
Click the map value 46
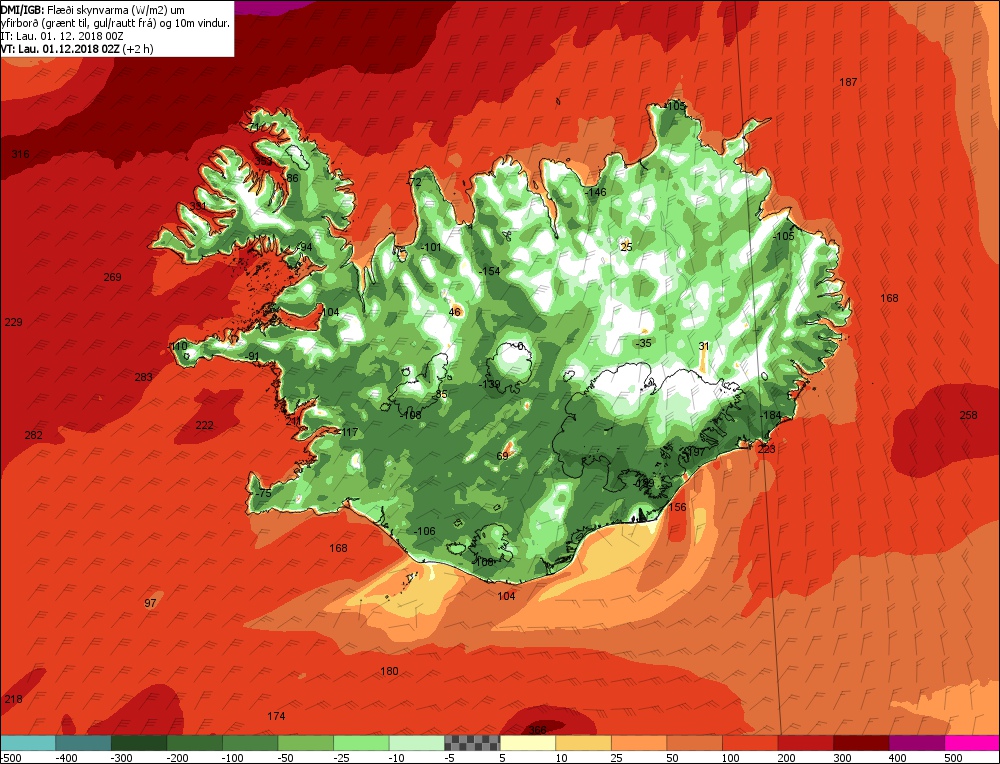455,312
